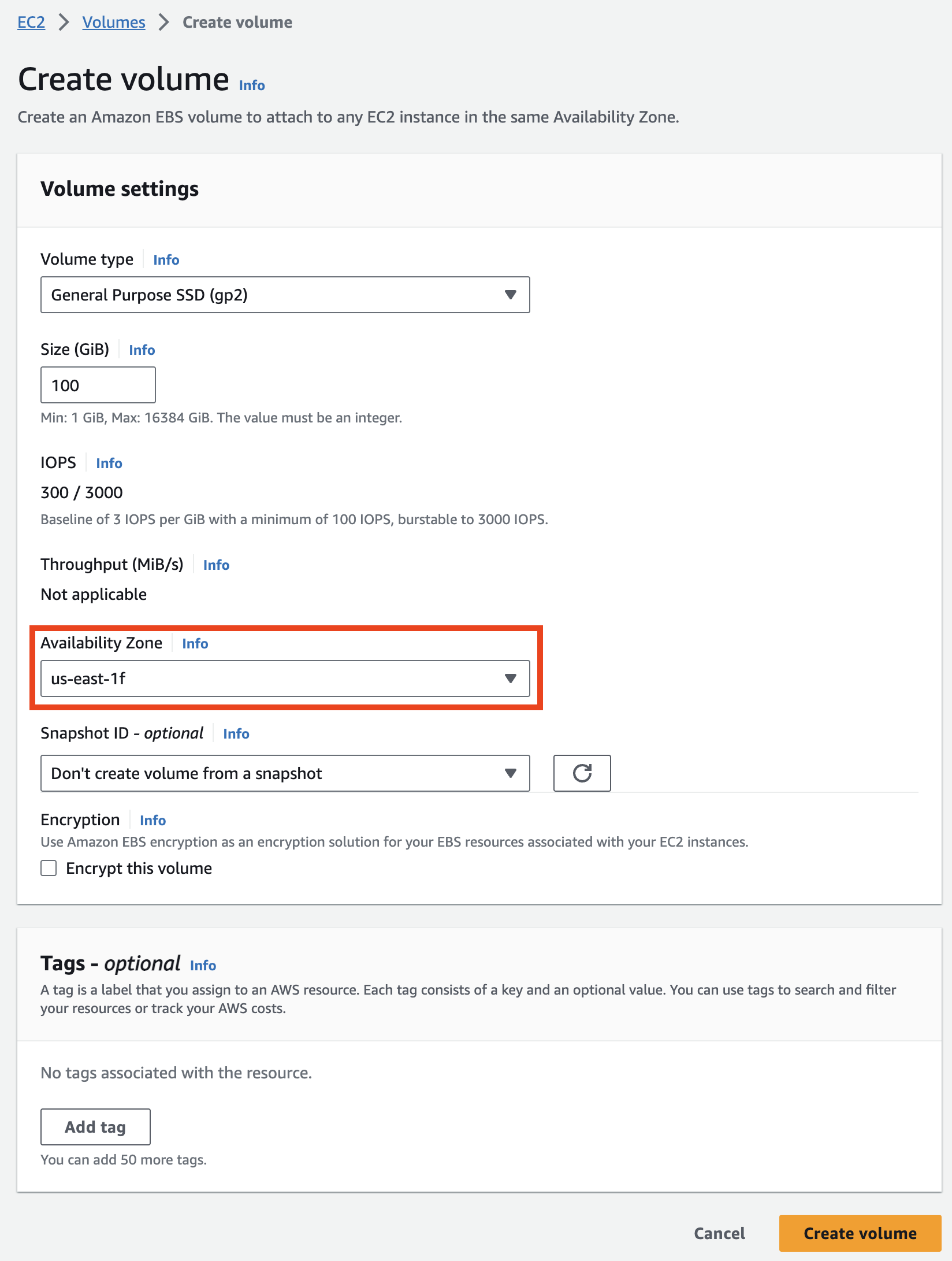This screenshot has height=1261, width=952.
Task: Open Info link next to Encryption
Action: 153,821
